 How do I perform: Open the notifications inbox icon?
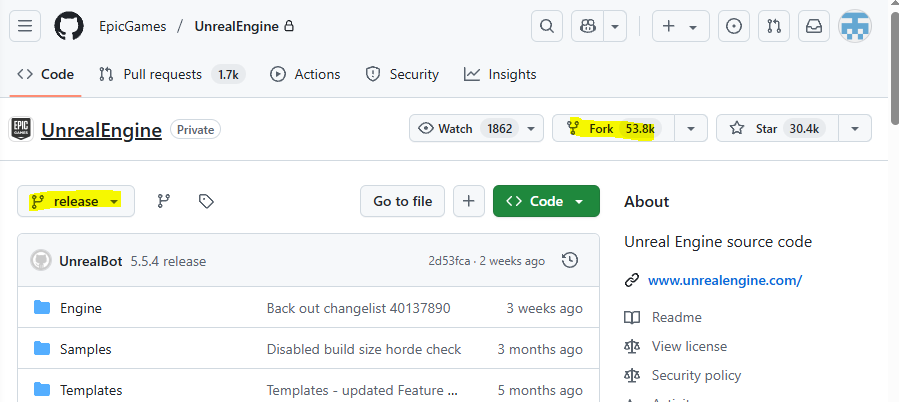tap(814, 26)
